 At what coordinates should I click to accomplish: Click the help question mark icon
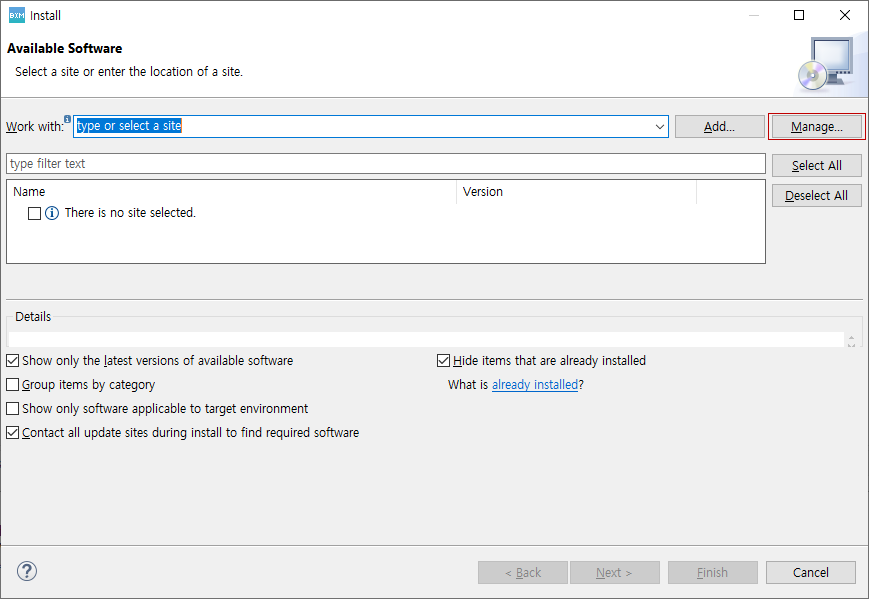pyautogui.click(x=26, y=571)
